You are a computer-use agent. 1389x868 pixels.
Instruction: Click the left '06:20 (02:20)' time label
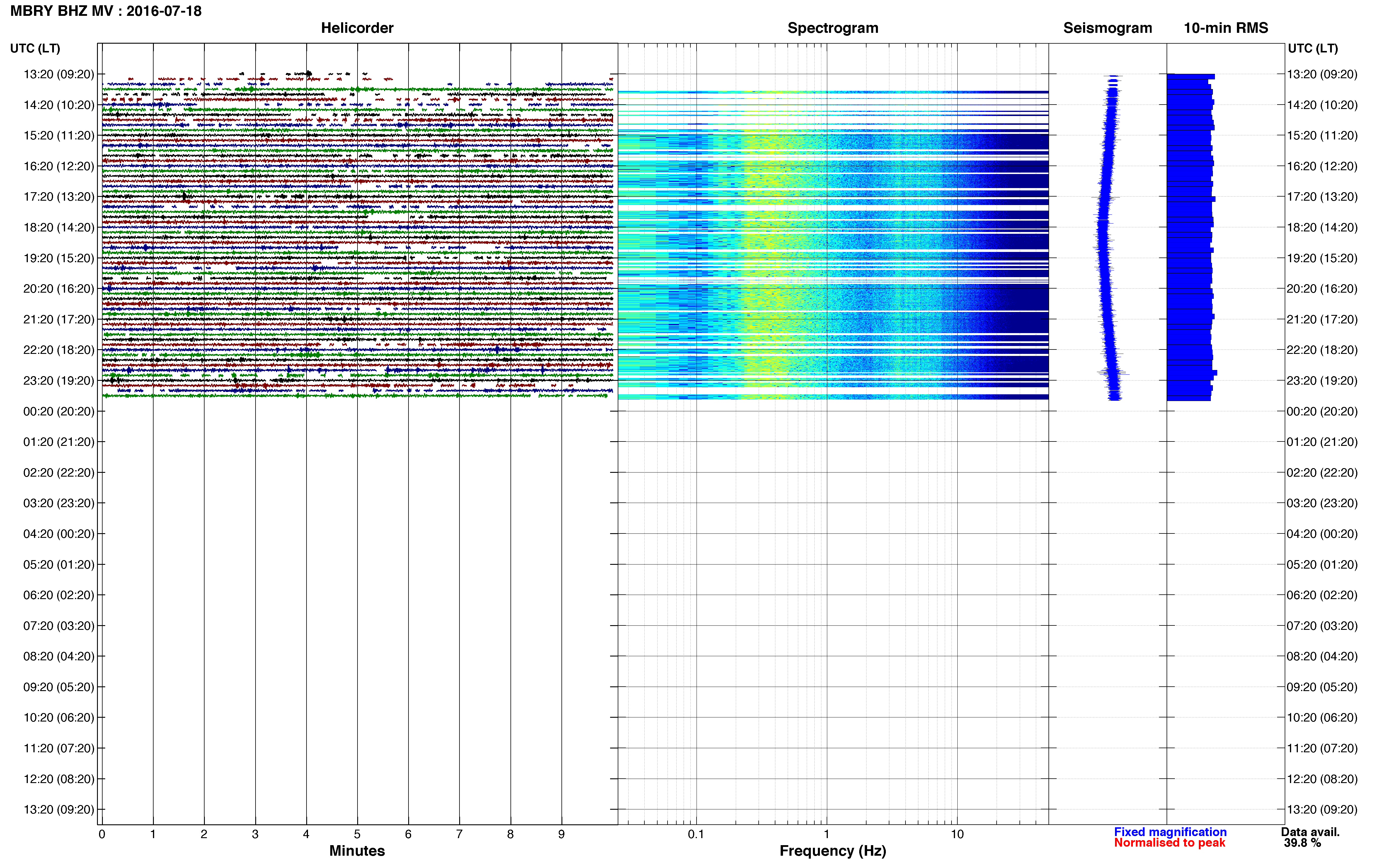click(59, 595)
